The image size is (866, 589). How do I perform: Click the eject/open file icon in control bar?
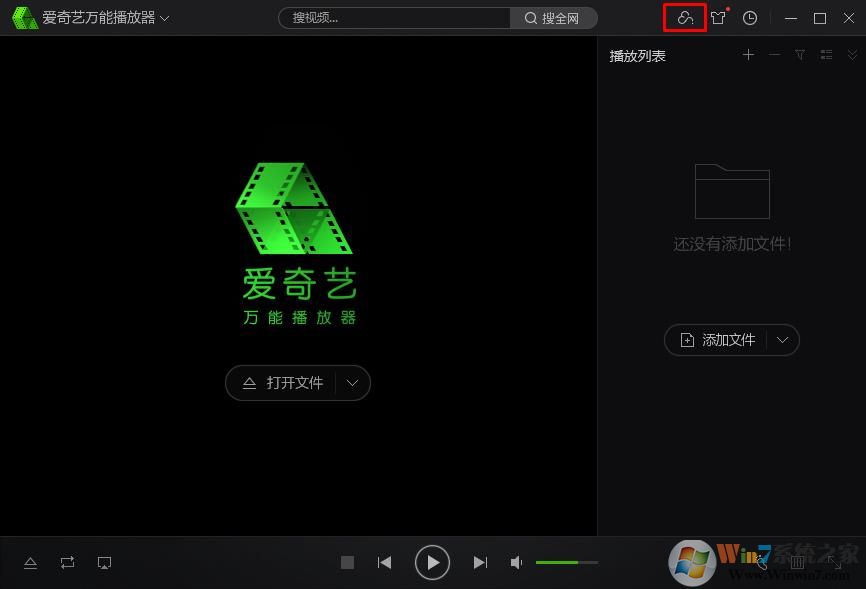tap(30, 563)
